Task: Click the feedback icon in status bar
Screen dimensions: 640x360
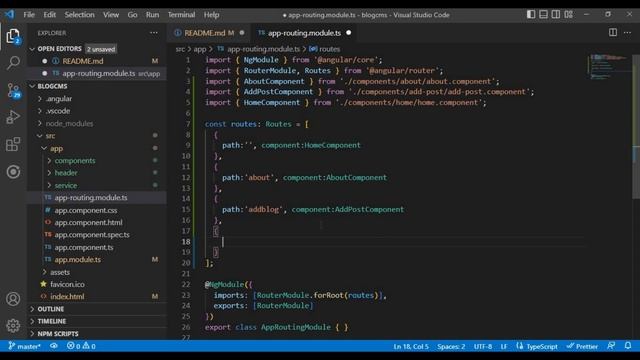Action: coord(611,346)
